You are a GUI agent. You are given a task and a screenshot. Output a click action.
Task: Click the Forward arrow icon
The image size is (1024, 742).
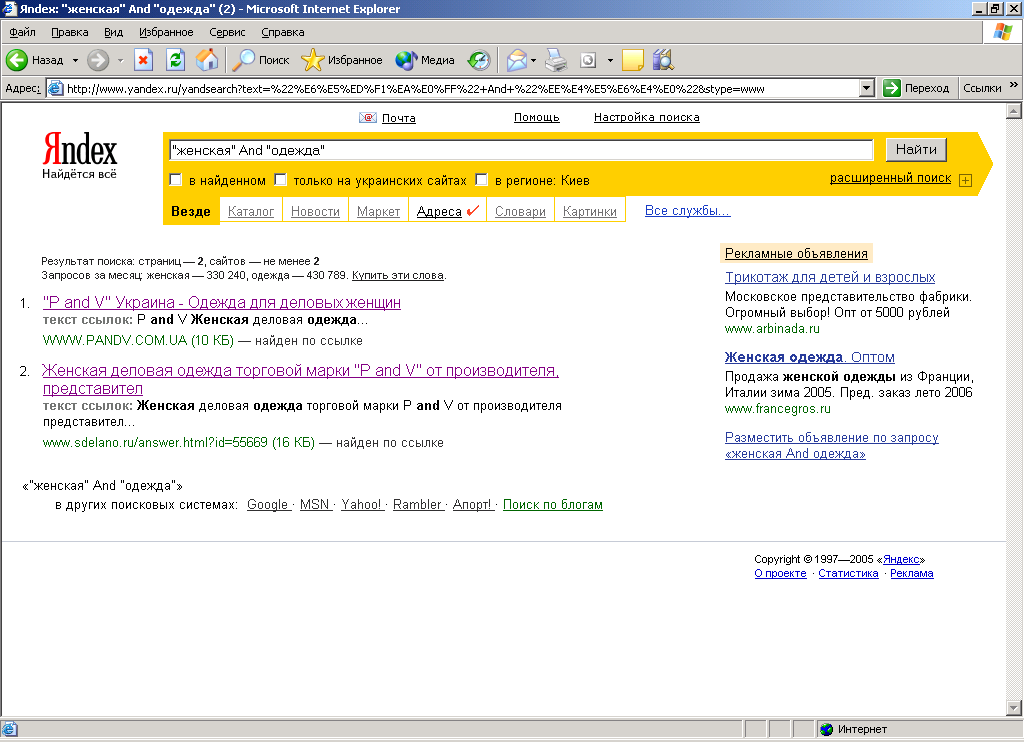pos(98,60)
